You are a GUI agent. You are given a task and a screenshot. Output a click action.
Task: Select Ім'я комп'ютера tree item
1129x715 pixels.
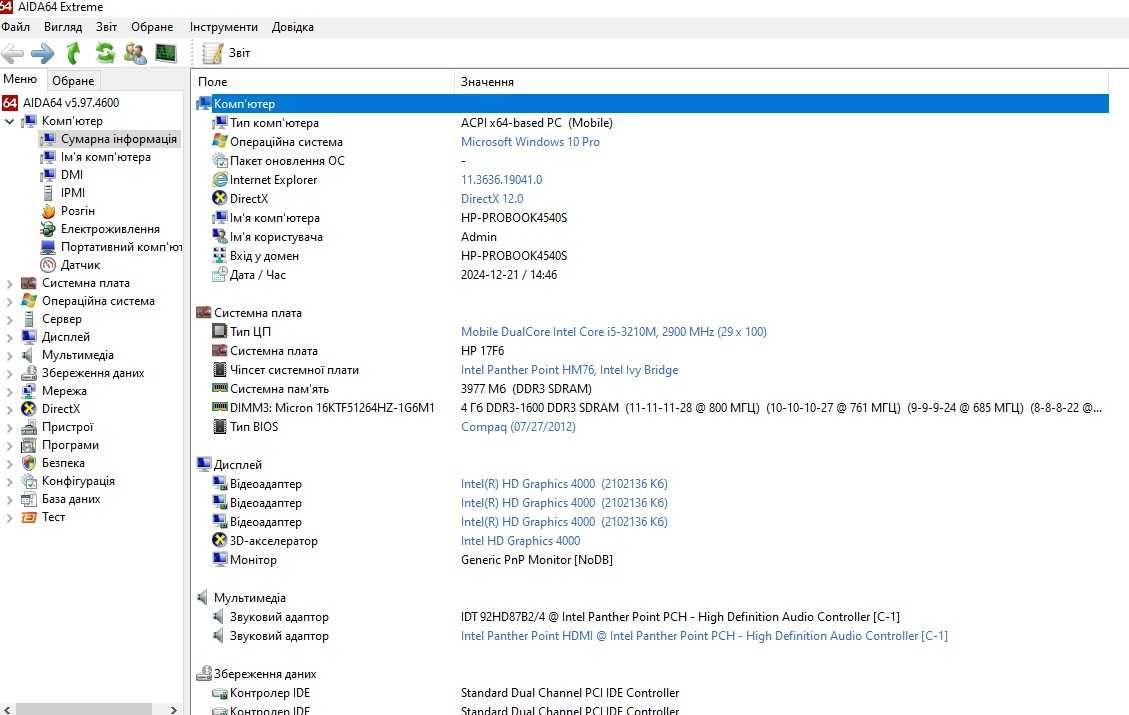[x=105, y=157]
